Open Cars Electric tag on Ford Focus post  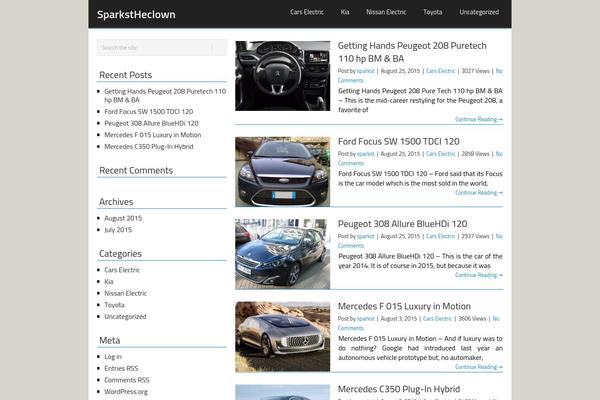(x=440, y=154)
